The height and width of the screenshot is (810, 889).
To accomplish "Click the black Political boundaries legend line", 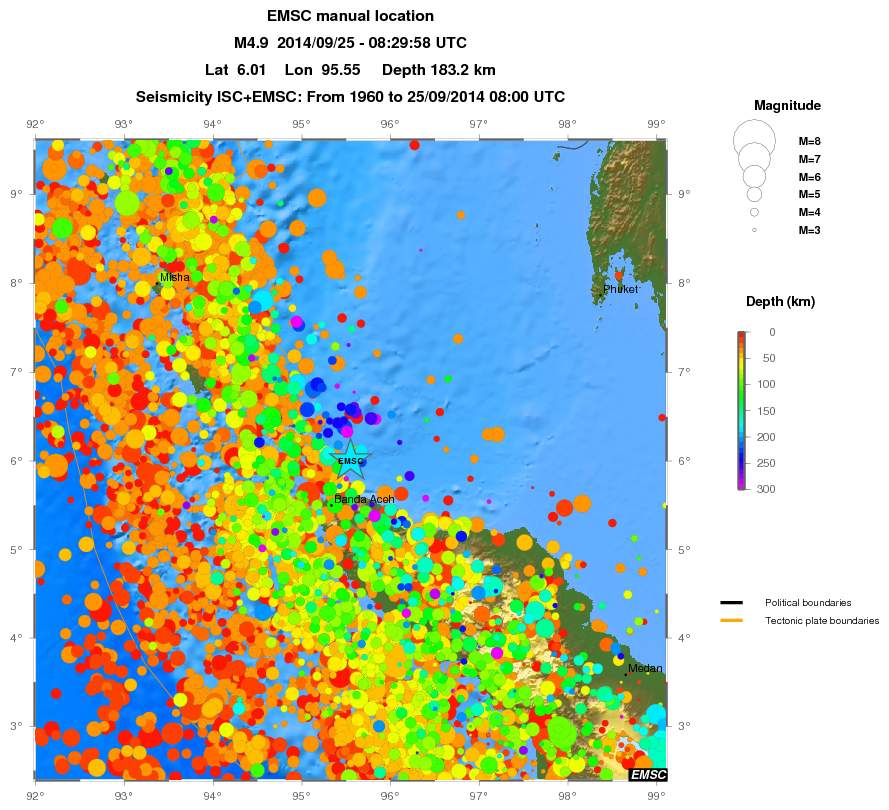I will coord(731,603).
